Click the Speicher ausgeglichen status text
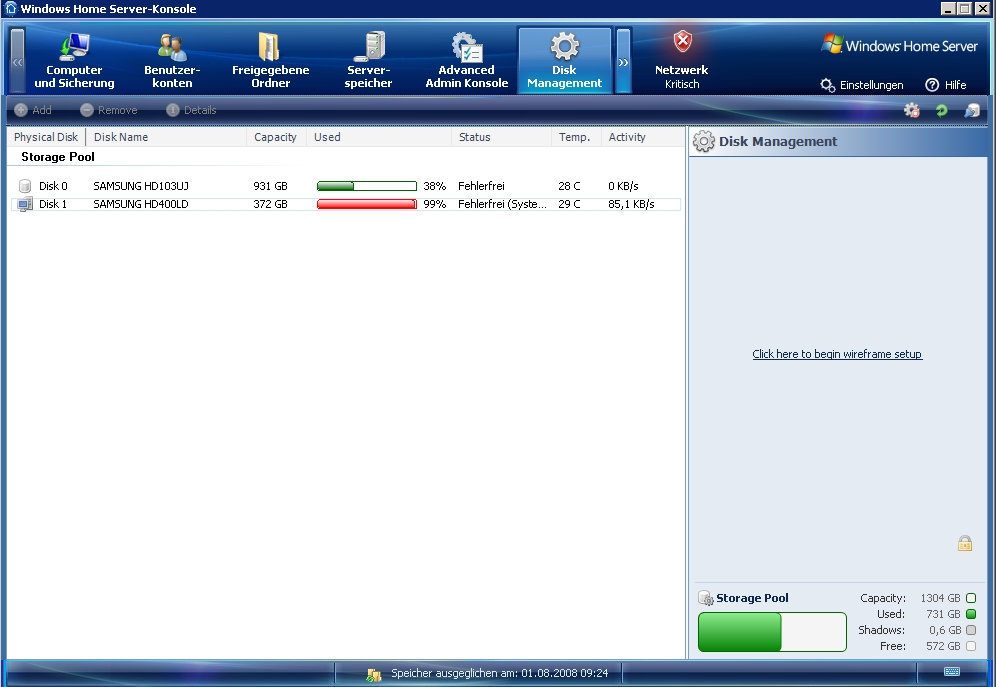Viewport: 996px width, 687px height. (x=500, y=673)
